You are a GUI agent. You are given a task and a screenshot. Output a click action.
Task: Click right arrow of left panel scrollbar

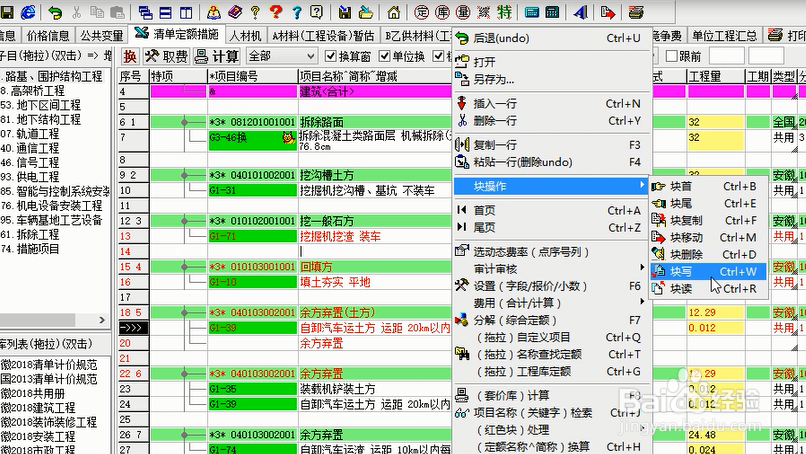102,320
